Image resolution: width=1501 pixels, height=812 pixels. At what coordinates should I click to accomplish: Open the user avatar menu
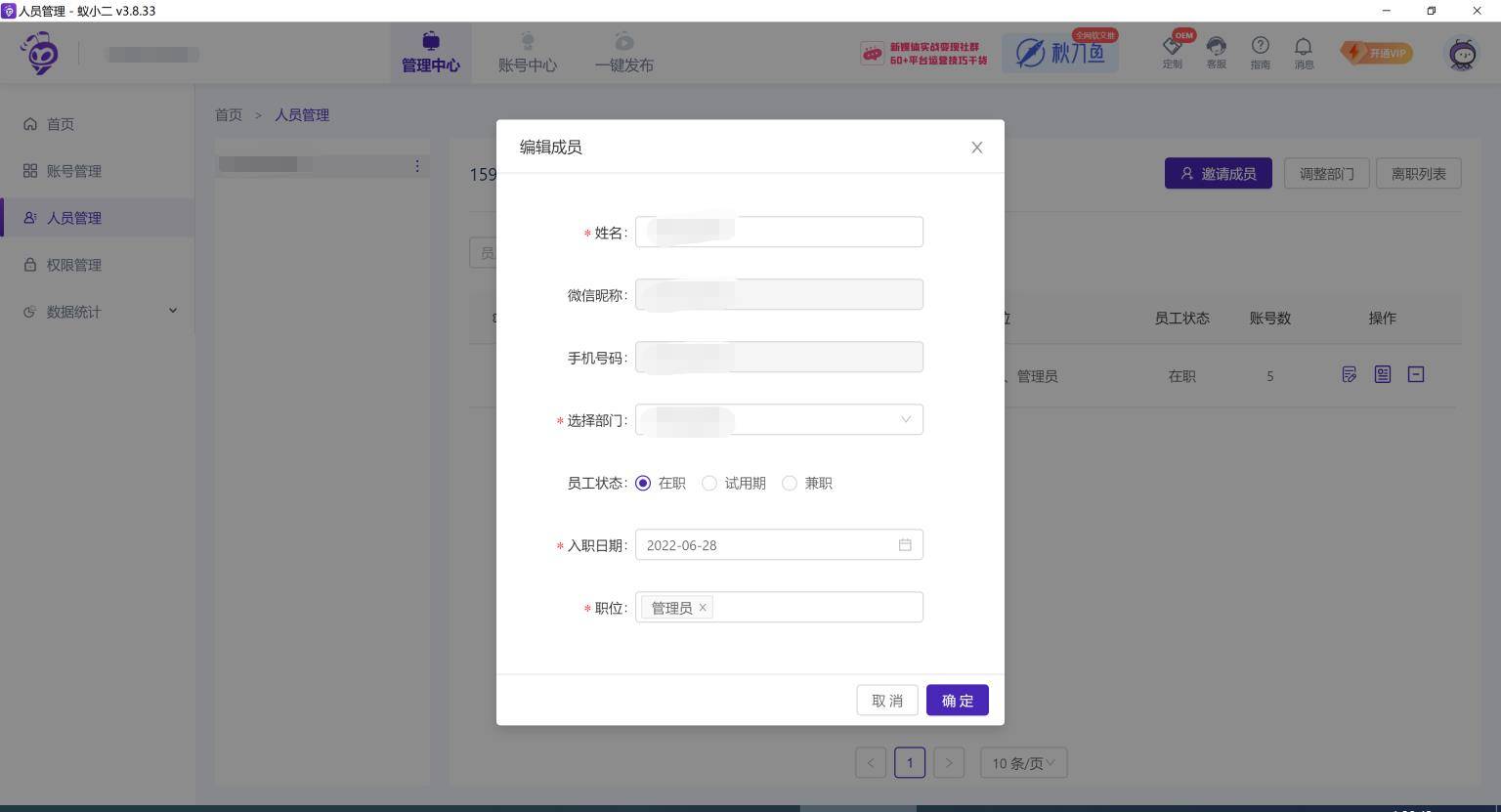coord(1463,53)
